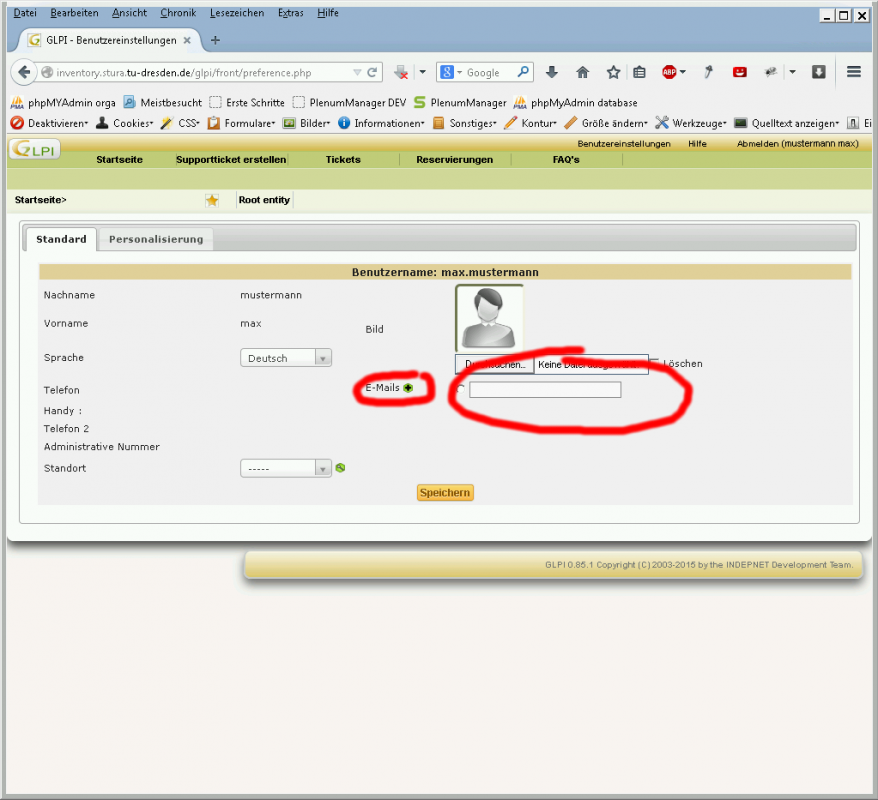Click the GLPI logo

coord(33,148)
